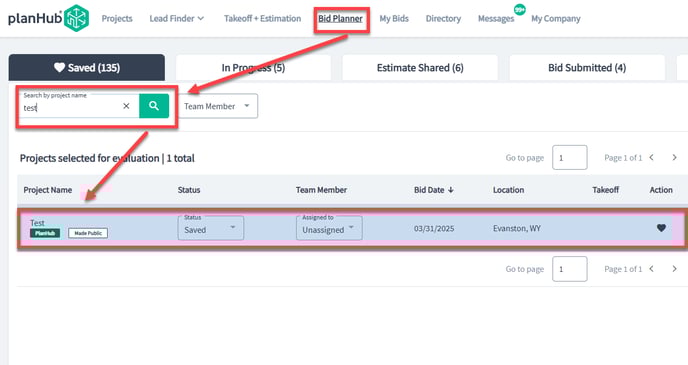Unsave Test project using the heart icon
The height and width of the screenshot is (365, 688).
point(661,228)
